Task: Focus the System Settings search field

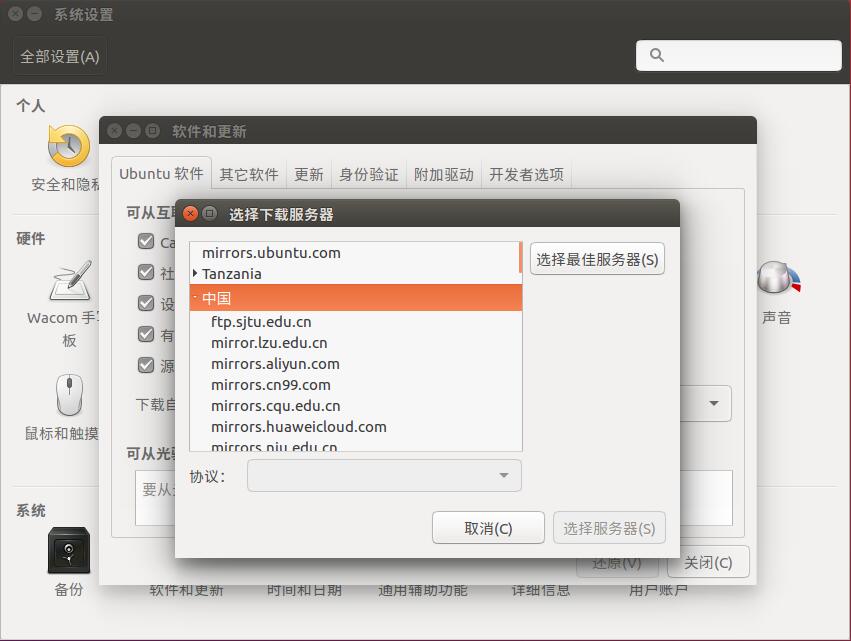Action: (739, 55)
